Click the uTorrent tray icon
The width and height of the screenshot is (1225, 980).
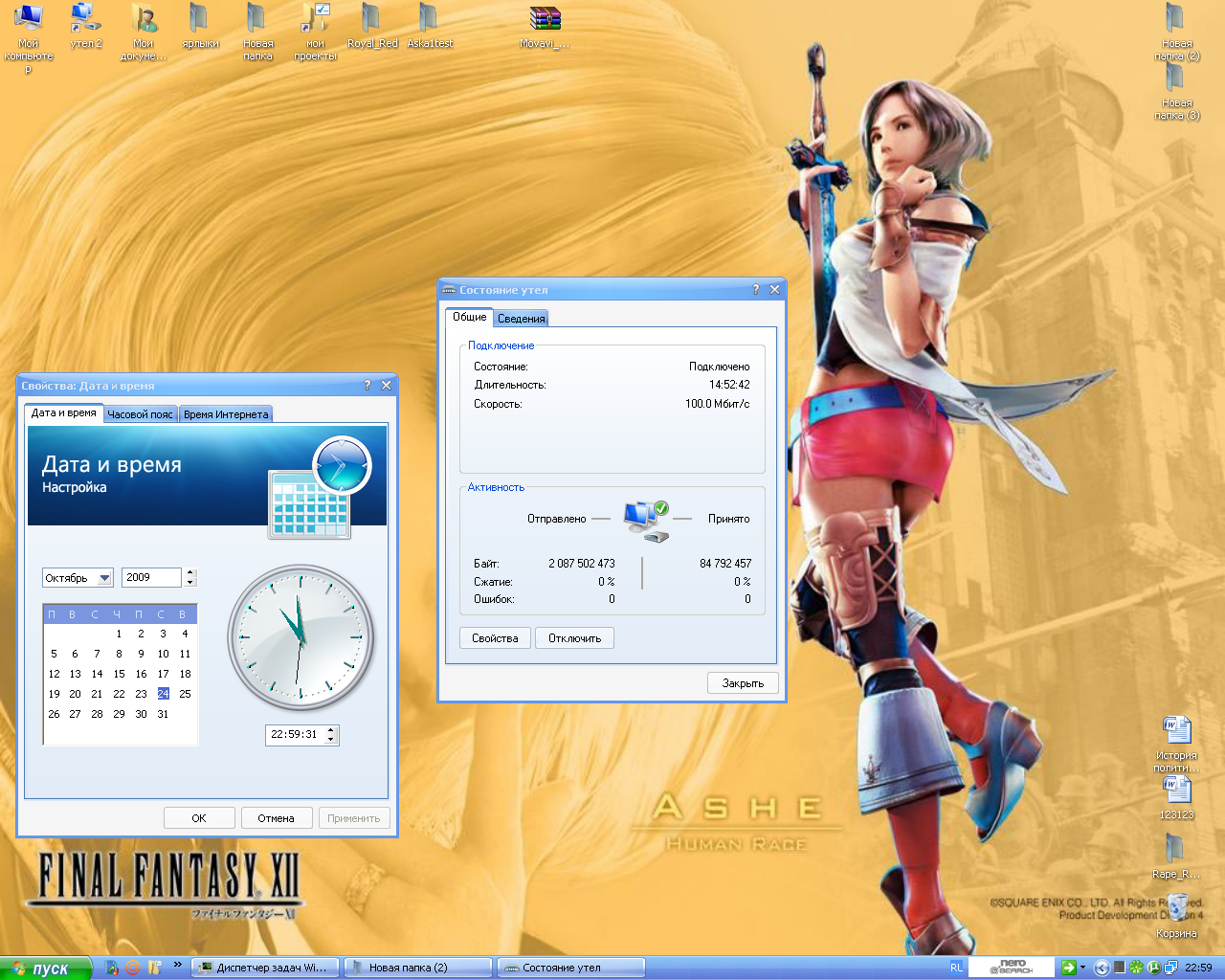[1153, 968]
